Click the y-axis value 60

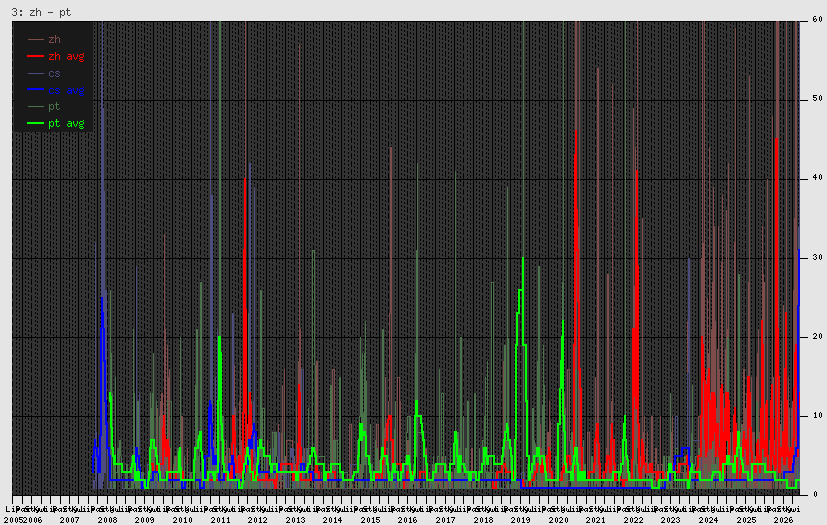point(818,20)
